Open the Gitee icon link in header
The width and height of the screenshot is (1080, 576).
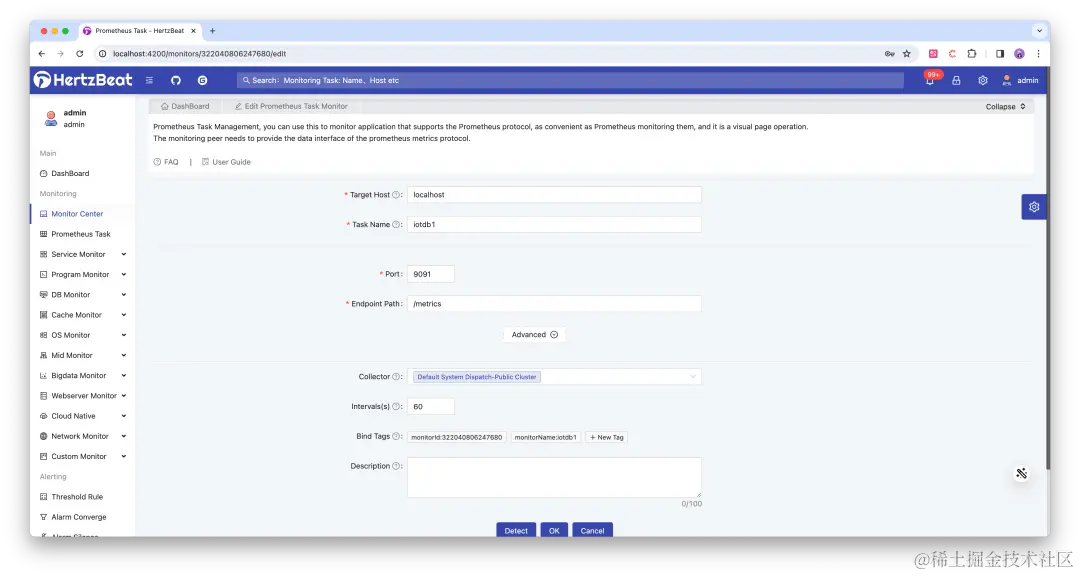coord(202,80)
